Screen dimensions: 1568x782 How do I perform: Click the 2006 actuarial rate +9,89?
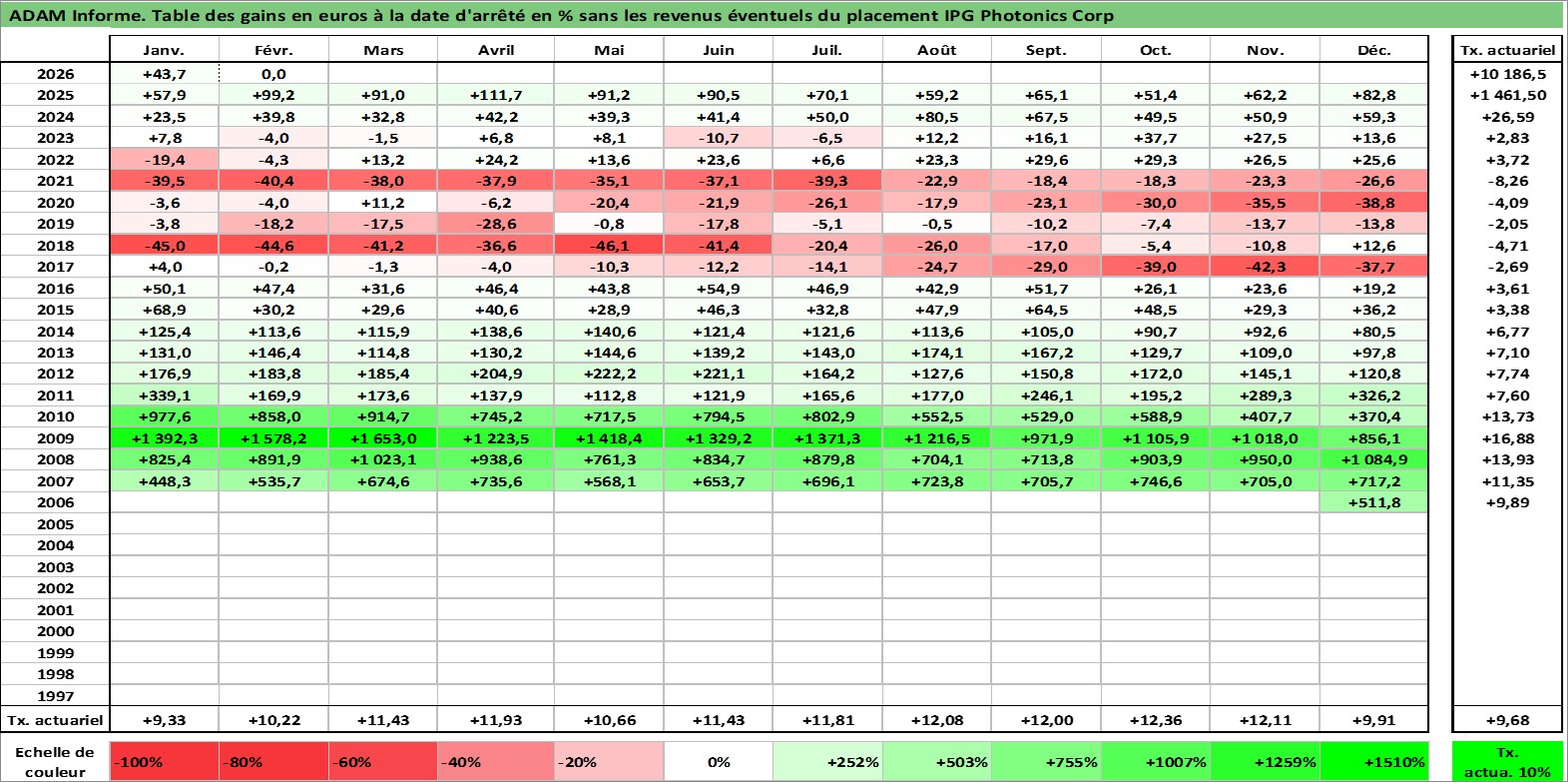point(1507,502)
